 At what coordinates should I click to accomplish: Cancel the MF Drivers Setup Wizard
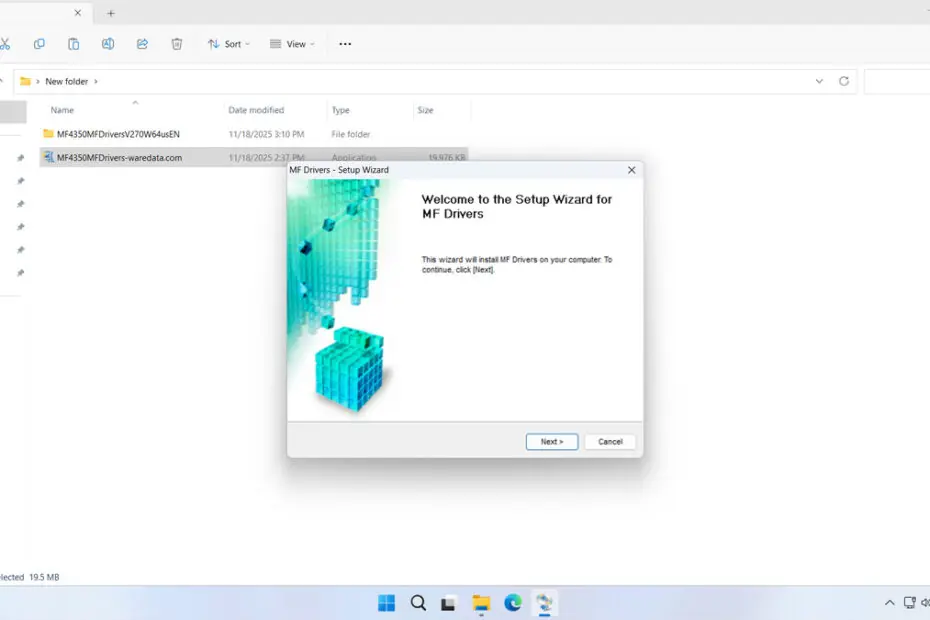pos(610,441)
